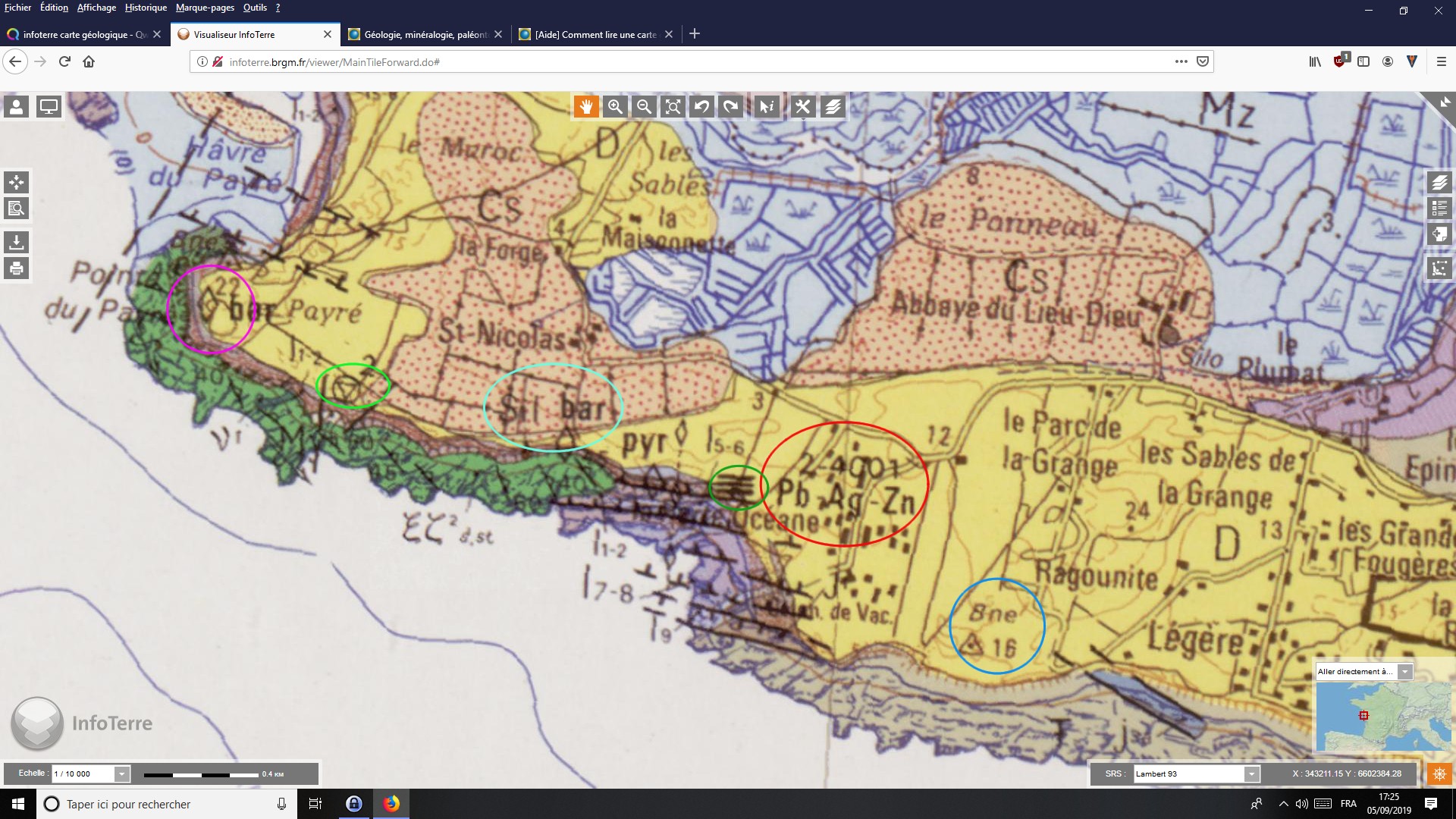Print the current map
The width and height of the screenshot is (1456, 819).
click(x=17, y=268)
